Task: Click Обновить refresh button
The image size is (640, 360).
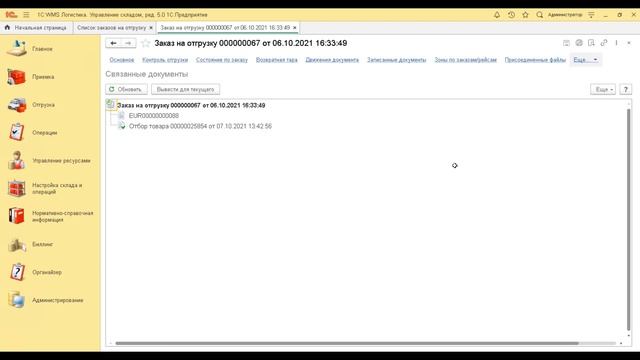Action: (127, 89)
